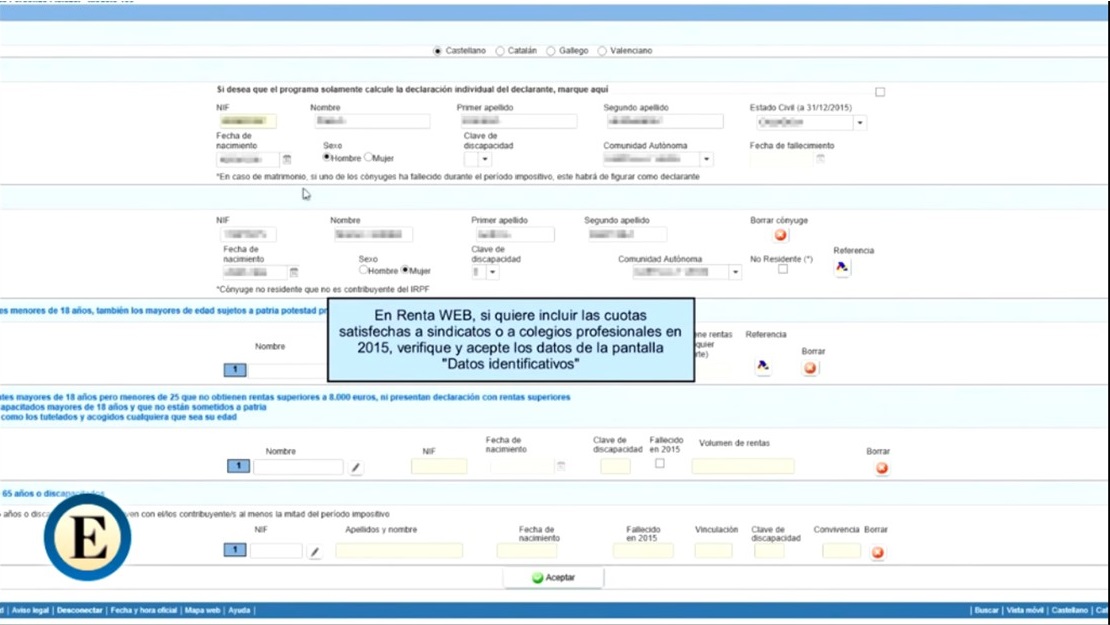Viewport: 1110px width, 625px height.
Task: Click the Borrar cónyuge delete icon
Action: [x=780, y=235]
